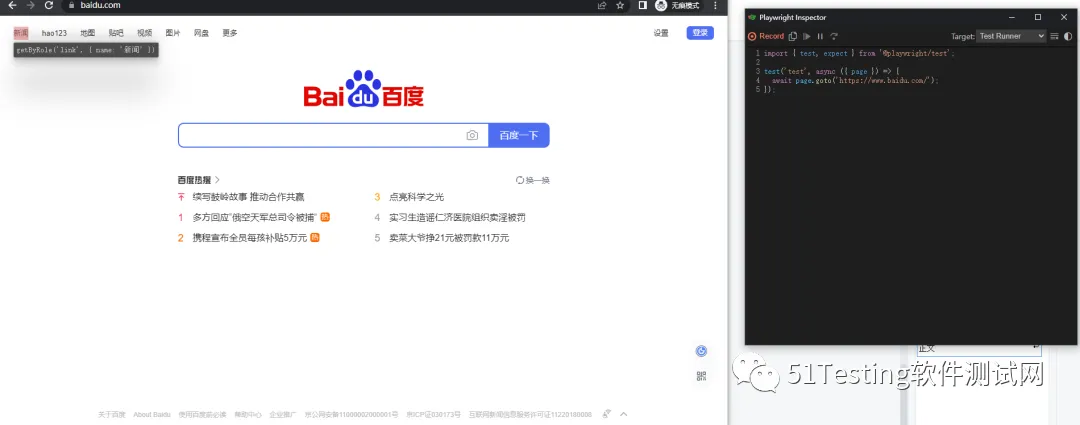Click the import statement code line
The image size is (1080, 425).
860,53
